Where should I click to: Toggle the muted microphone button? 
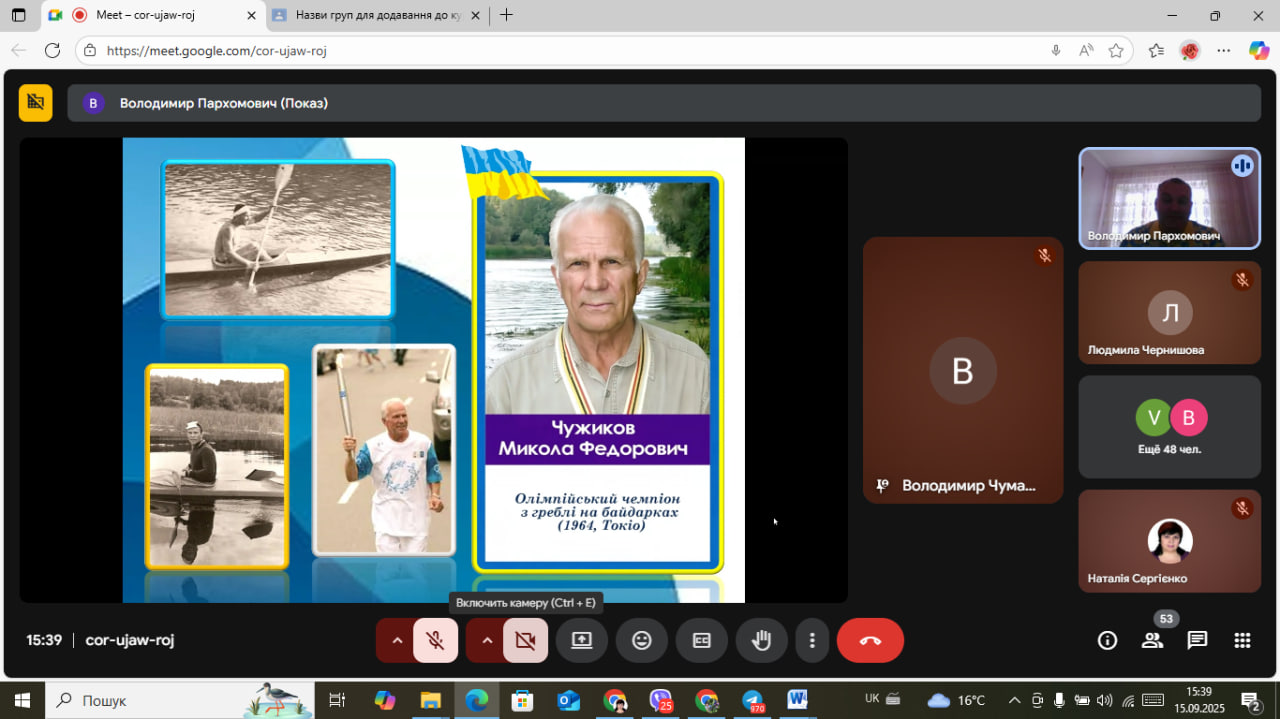click(x=435, y=641)
